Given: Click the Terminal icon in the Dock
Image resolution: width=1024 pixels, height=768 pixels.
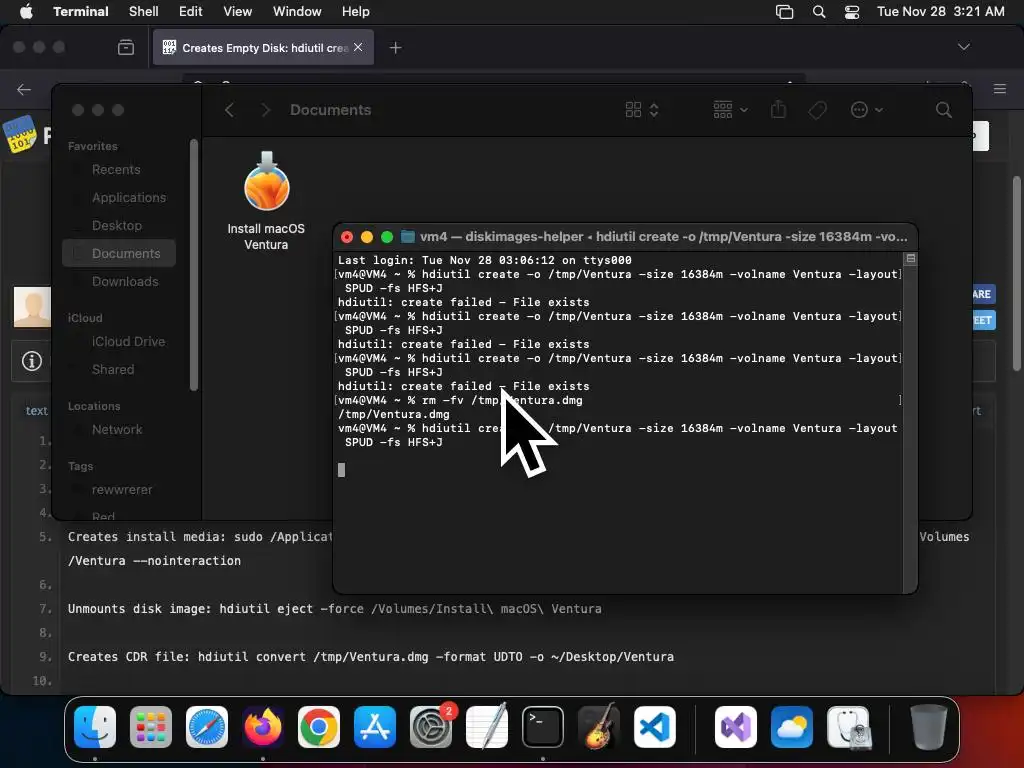Looking at the screenshot, I should pos(543,727).
